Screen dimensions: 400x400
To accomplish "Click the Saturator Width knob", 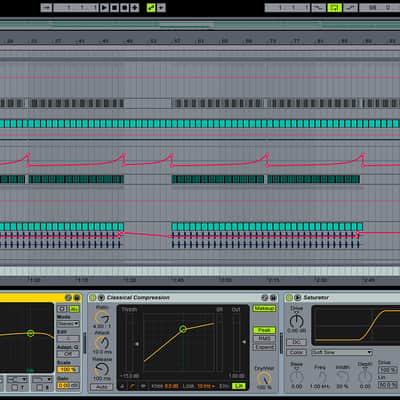I will (343, 377).
